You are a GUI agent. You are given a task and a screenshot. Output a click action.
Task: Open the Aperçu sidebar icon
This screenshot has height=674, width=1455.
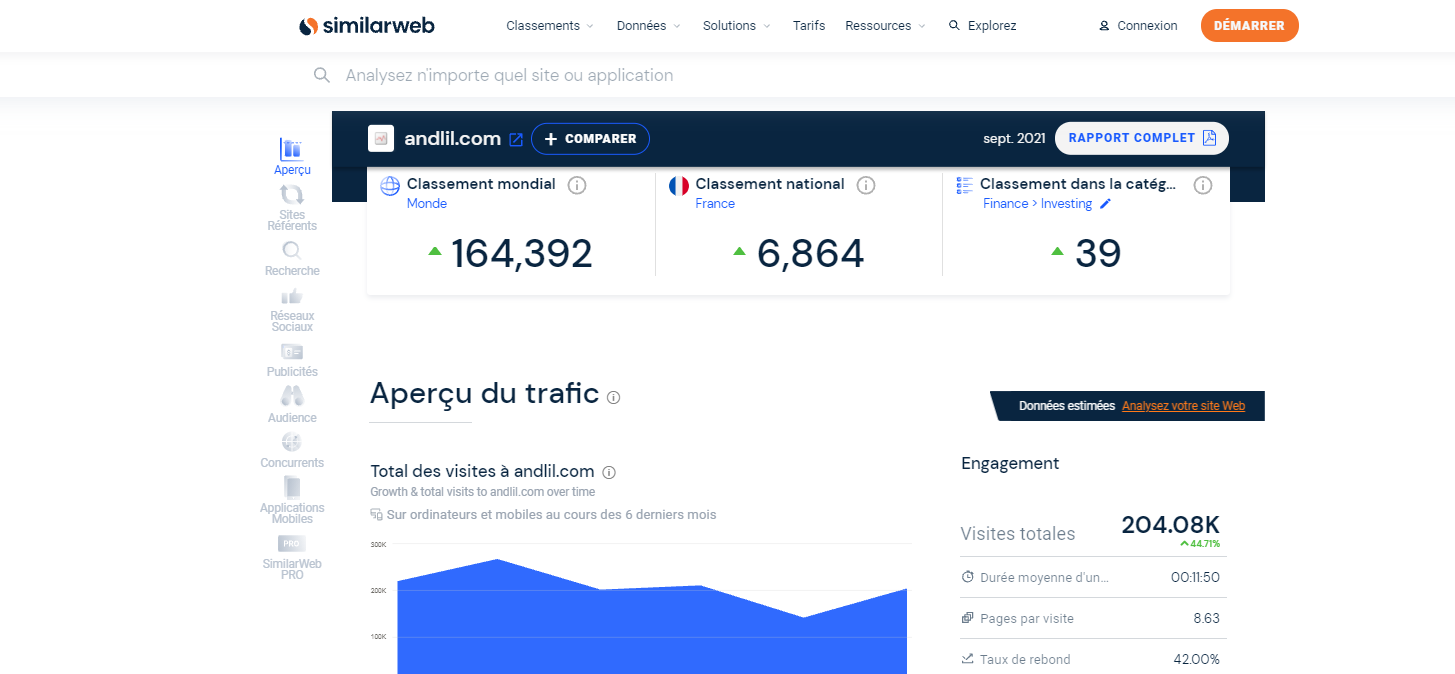292,150
